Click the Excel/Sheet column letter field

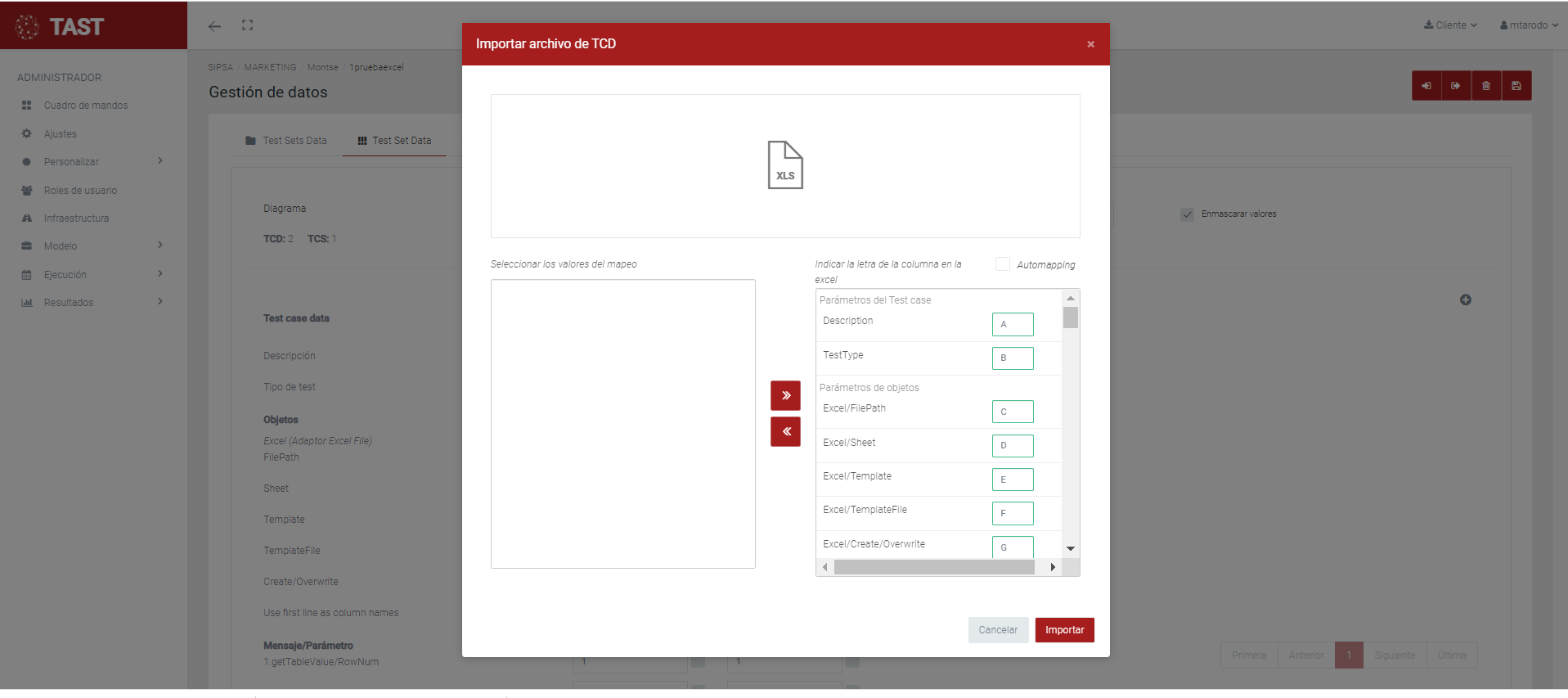coord(1012,446)
